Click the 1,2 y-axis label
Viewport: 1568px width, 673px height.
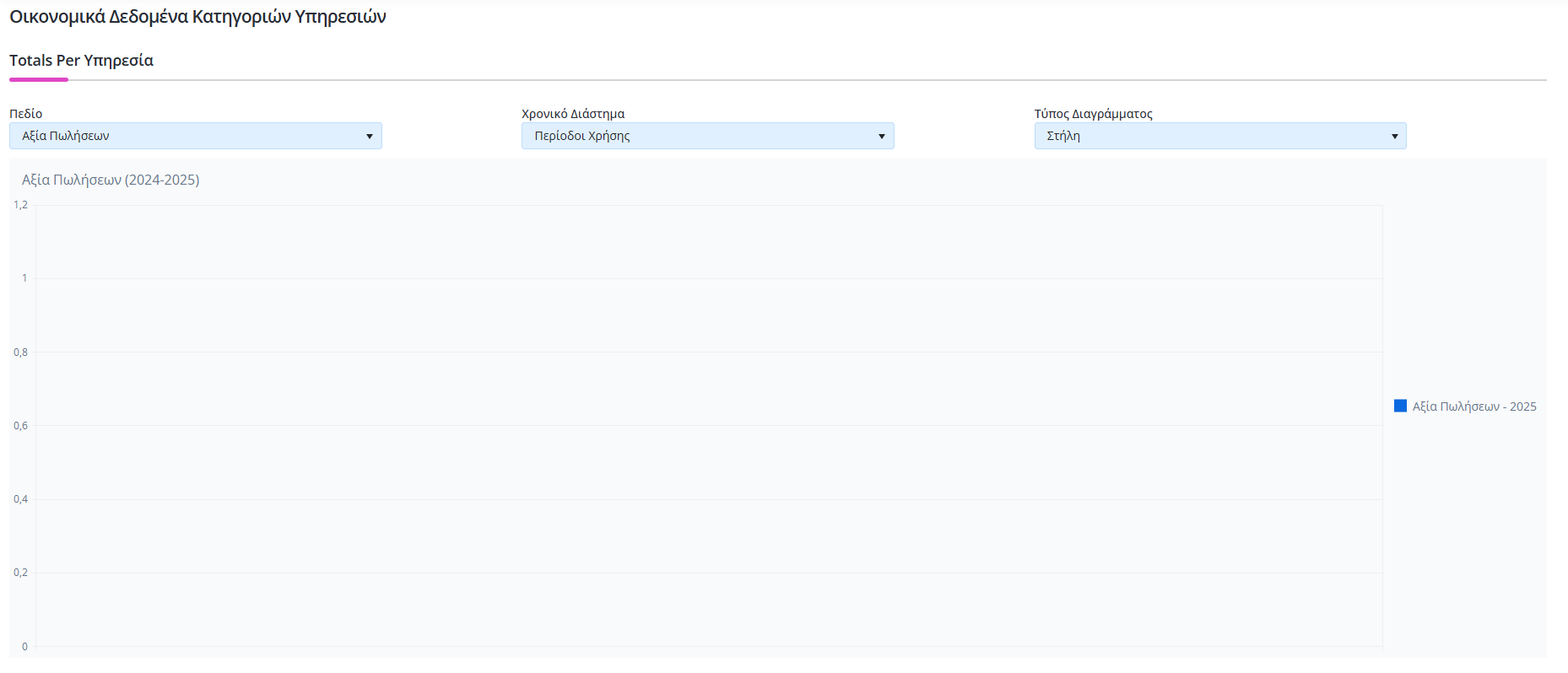click(20, 205)
